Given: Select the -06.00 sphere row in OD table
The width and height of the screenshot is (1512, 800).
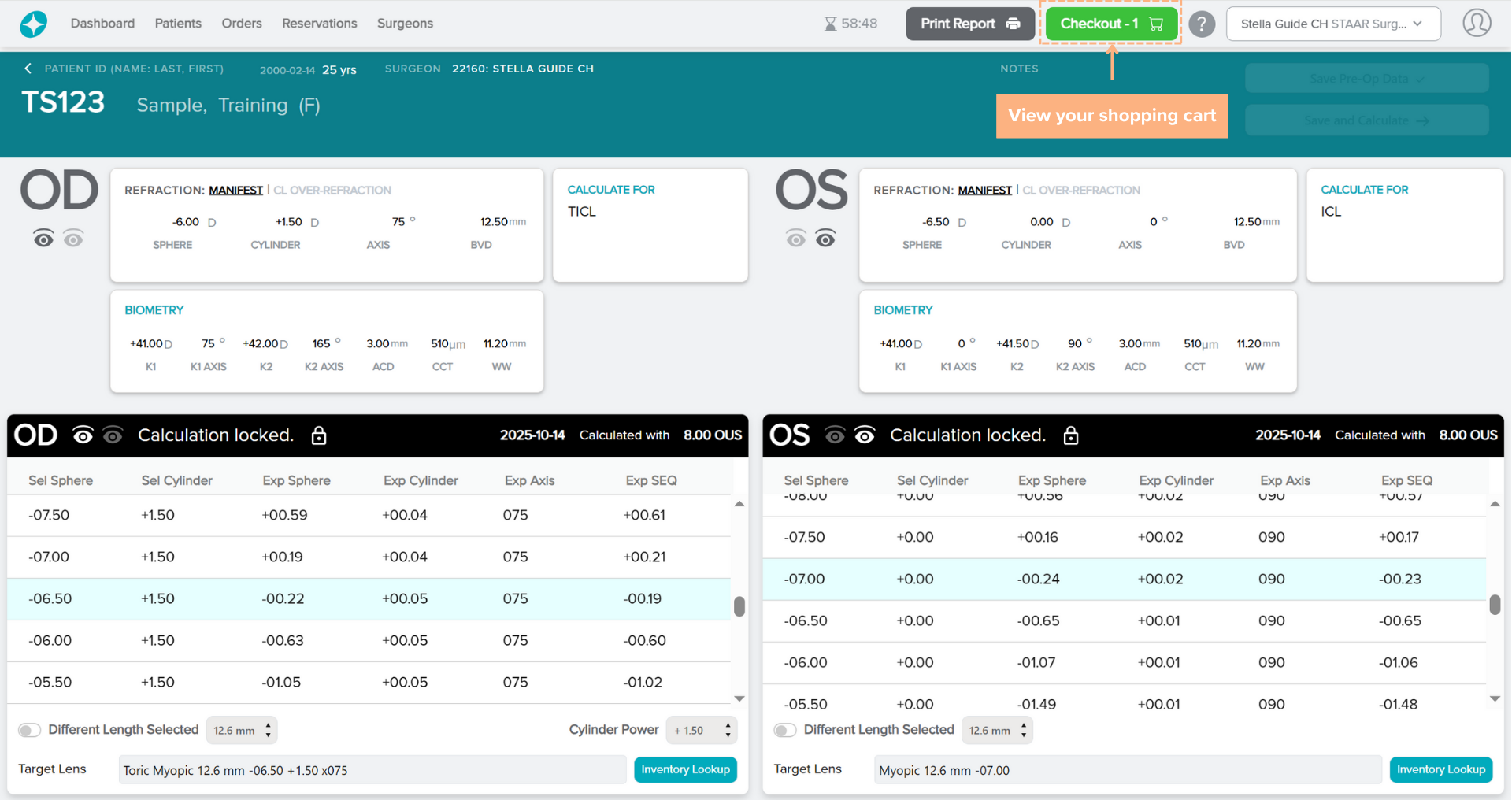Looking at the screenshot, I should click(x=369, y=640).
